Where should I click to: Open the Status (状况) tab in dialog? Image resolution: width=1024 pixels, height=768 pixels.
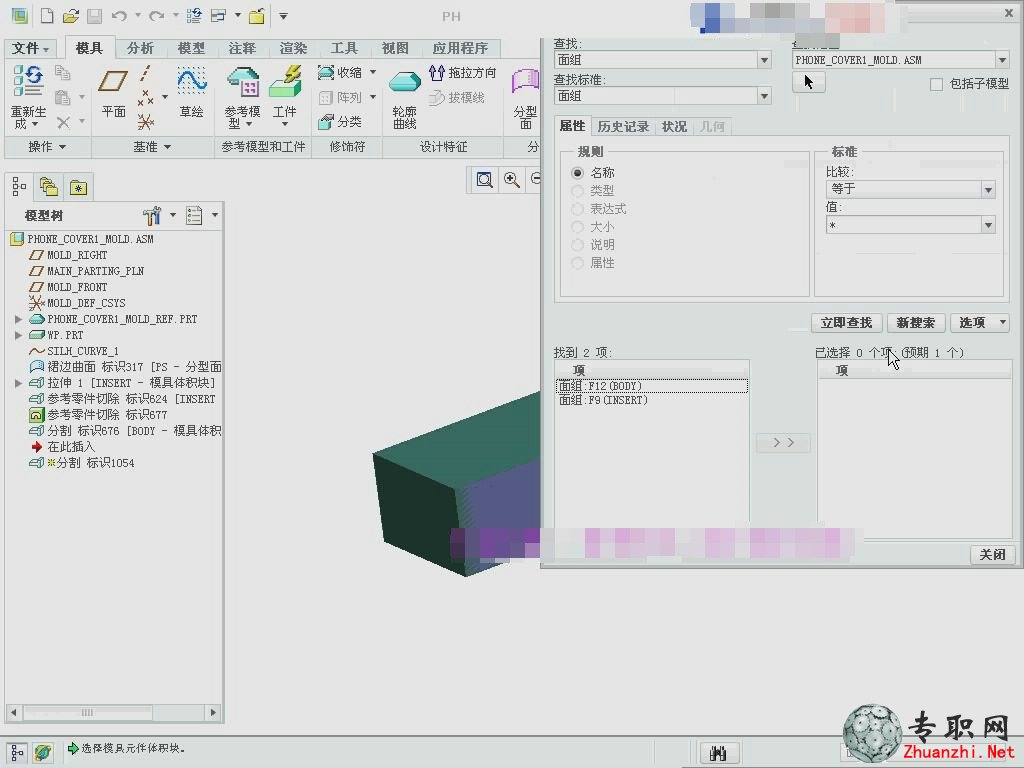[x=675, y=127]
